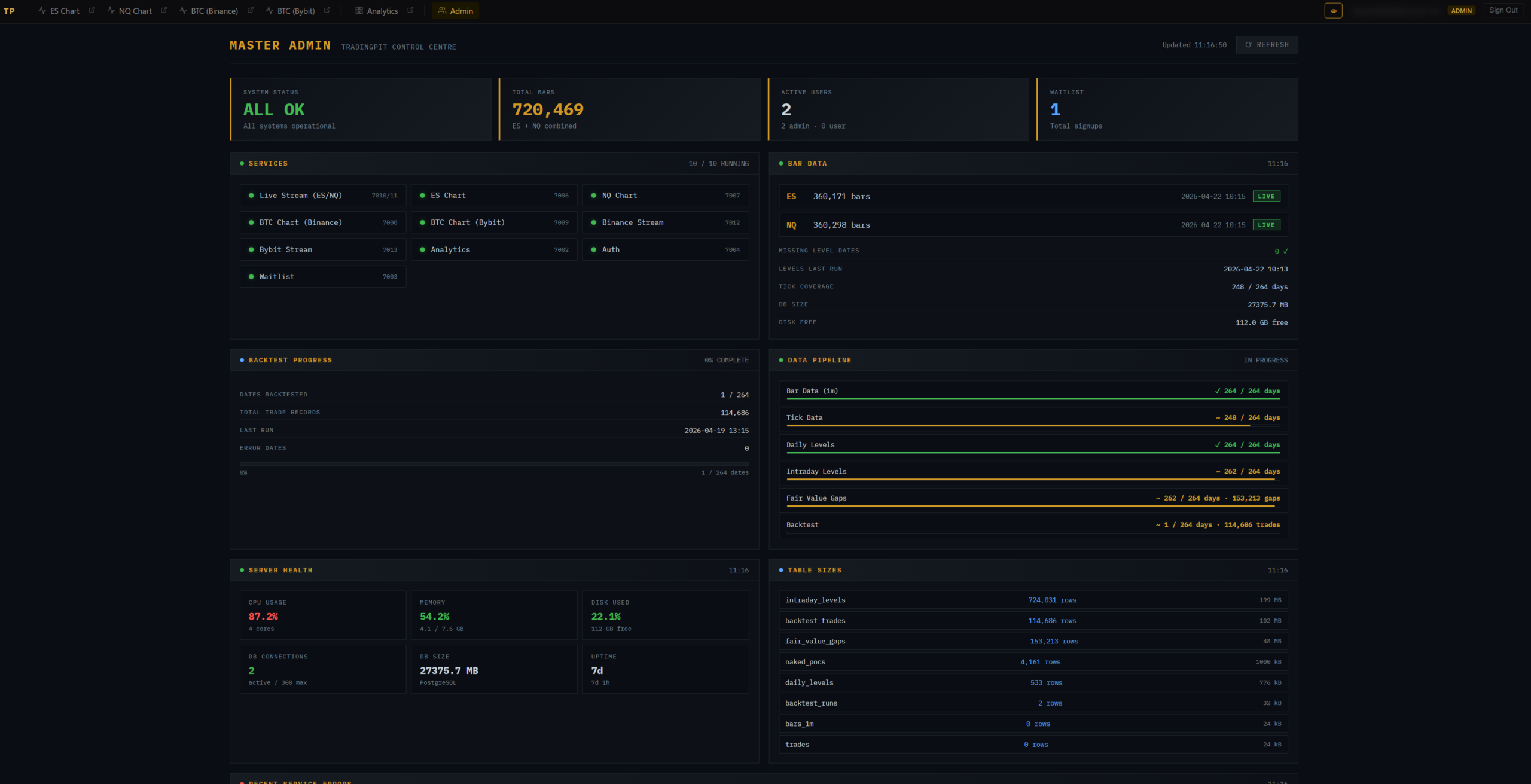Screen dimensions: 1531x784
Task: Select the backtest_trades table row
Action: pyautogui.click(x=1033, y=621)
